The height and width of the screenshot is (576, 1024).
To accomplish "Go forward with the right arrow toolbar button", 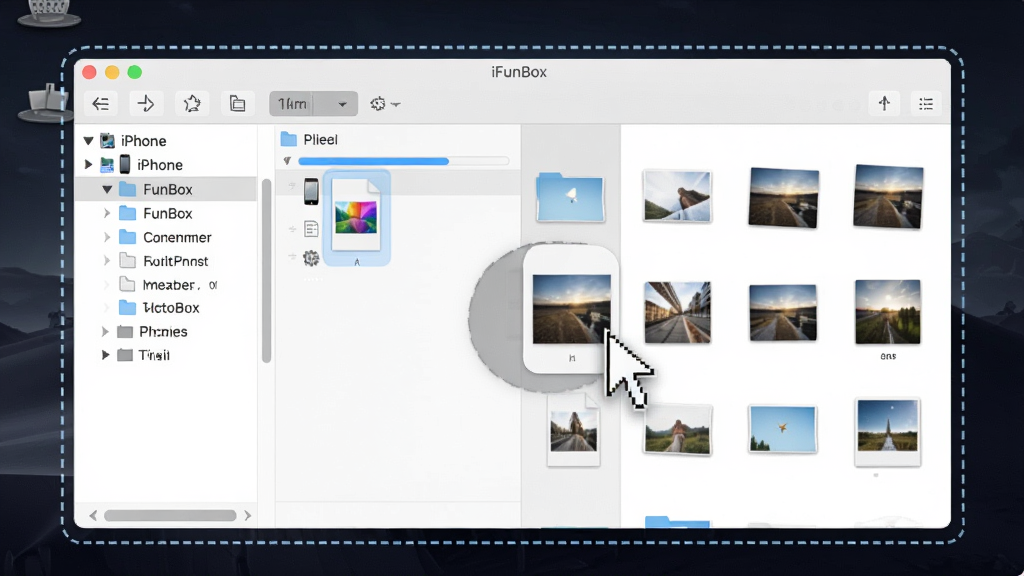I will point(146,104).
